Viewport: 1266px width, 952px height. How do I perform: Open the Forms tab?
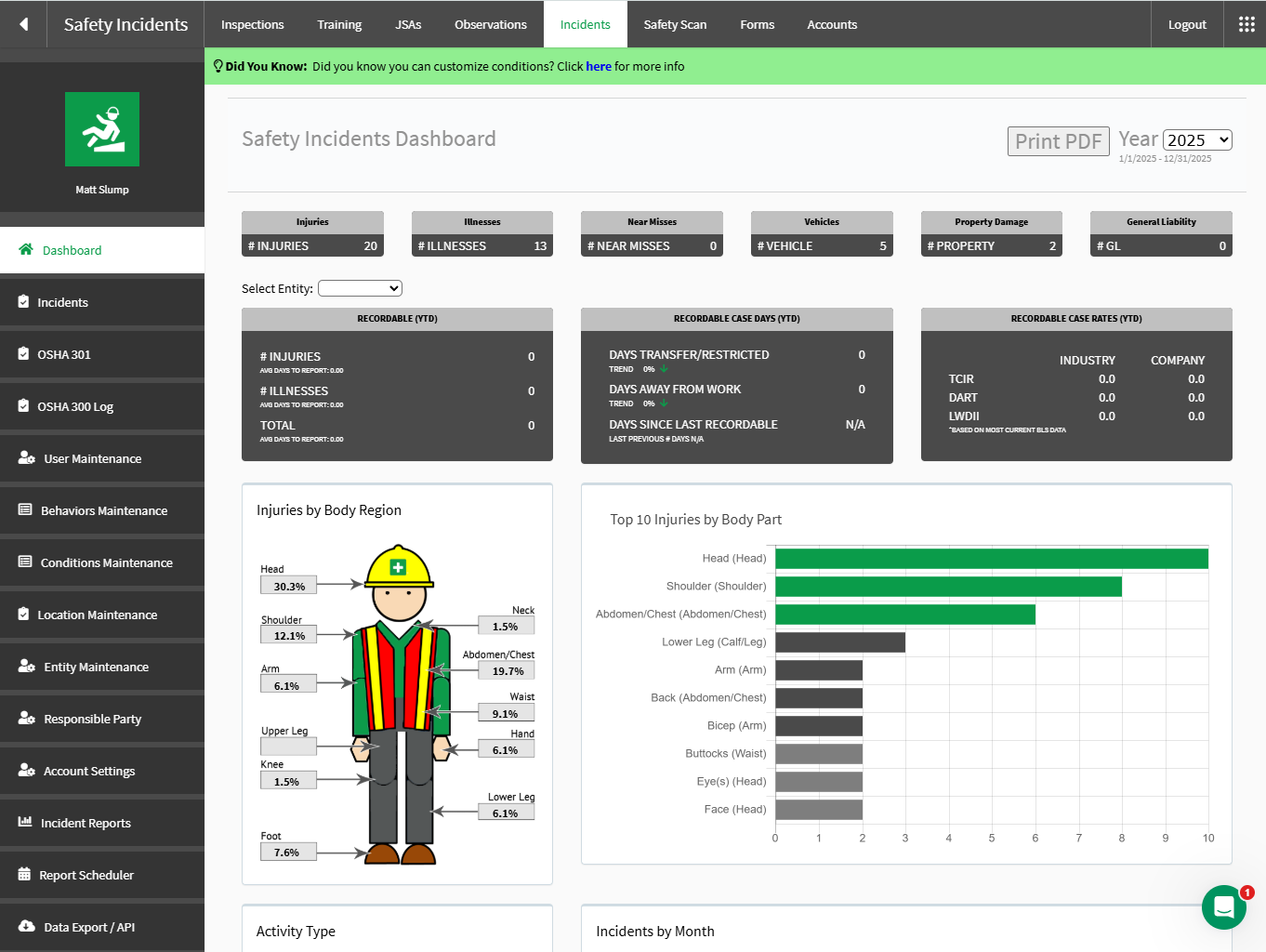758,24
